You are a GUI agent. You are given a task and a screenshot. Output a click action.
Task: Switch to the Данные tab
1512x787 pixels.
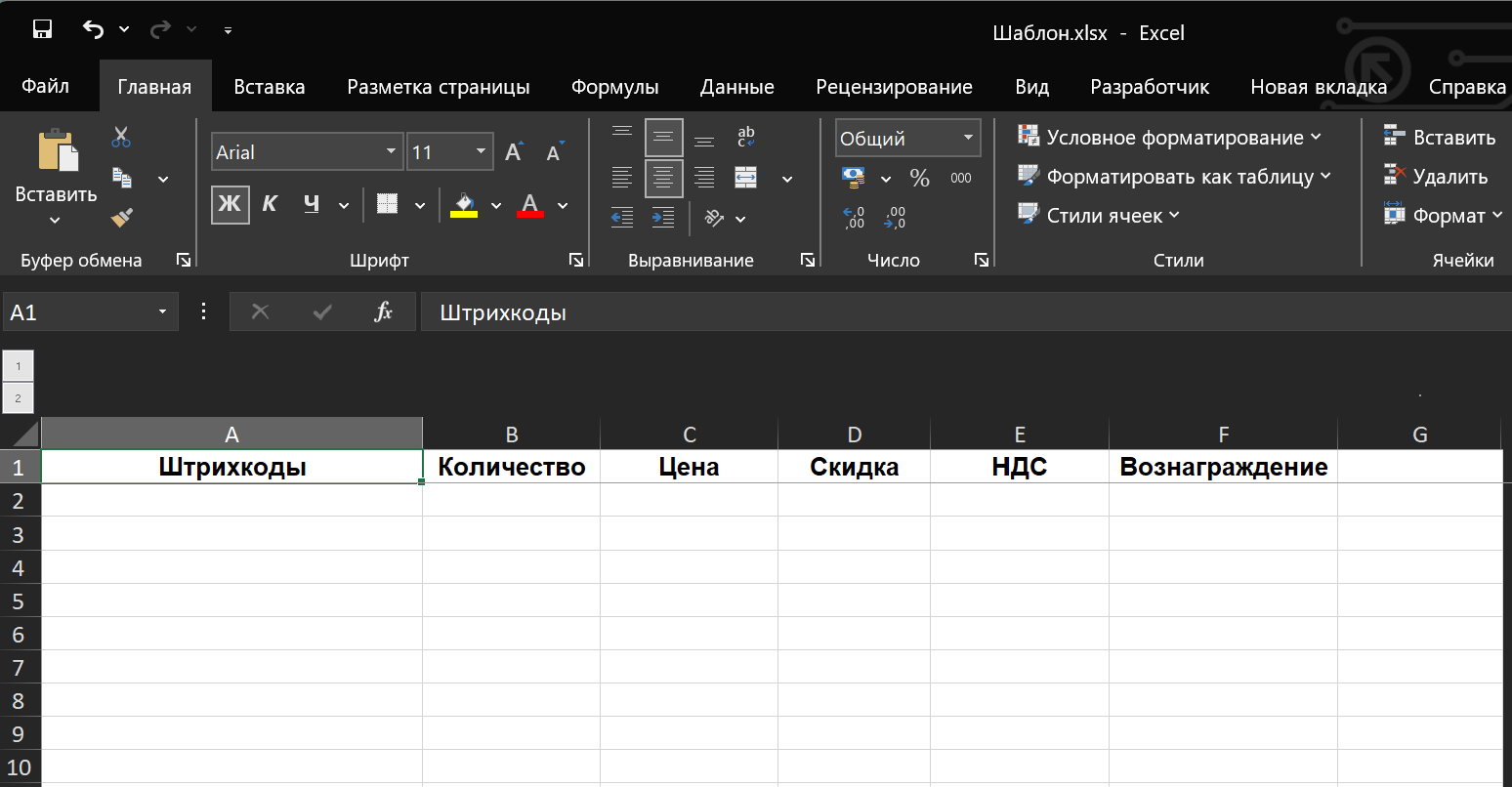pos(737,87)
